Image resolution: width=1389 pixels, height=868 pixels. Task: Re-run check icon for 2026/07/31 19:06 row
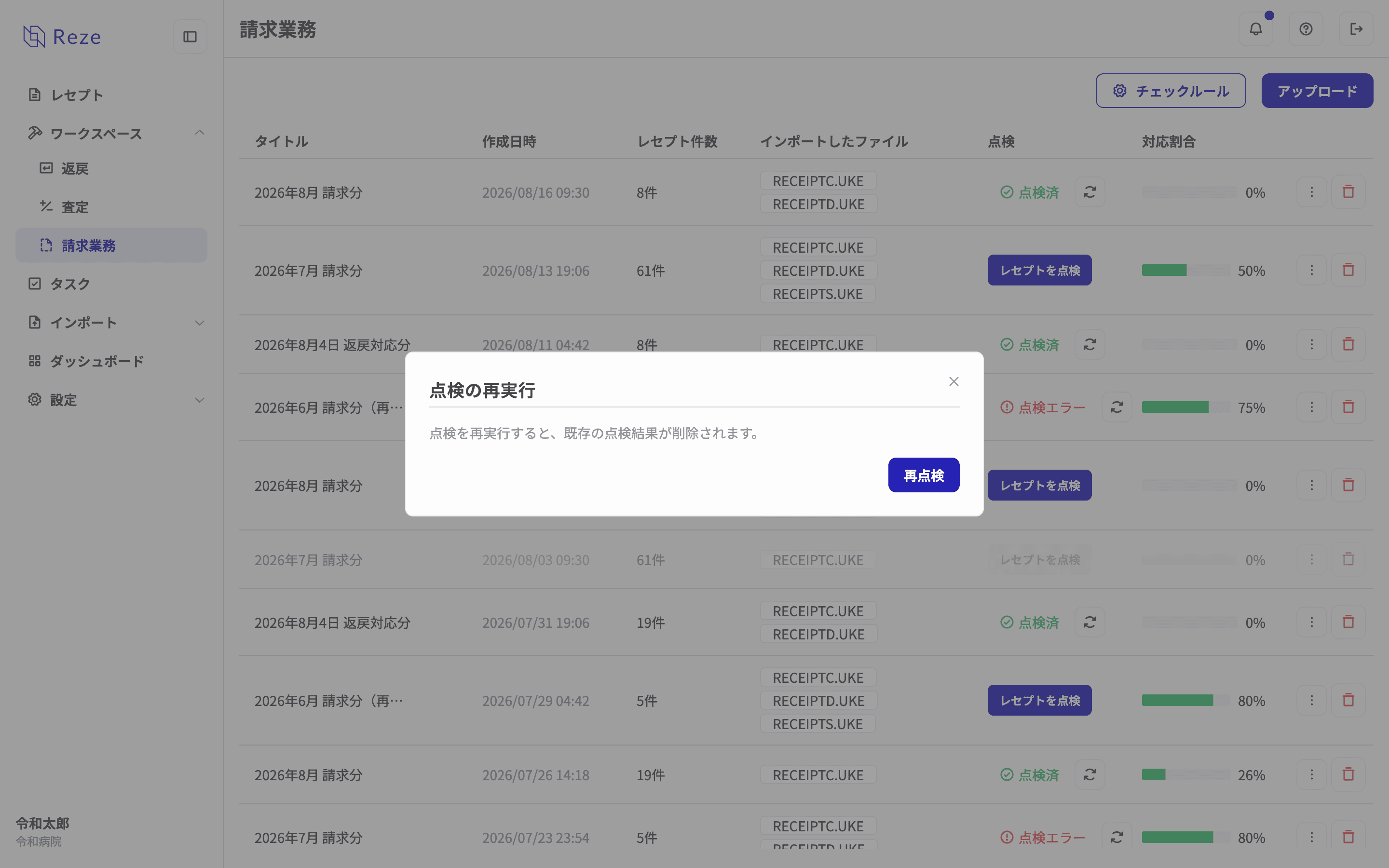tap(1089, 622)
